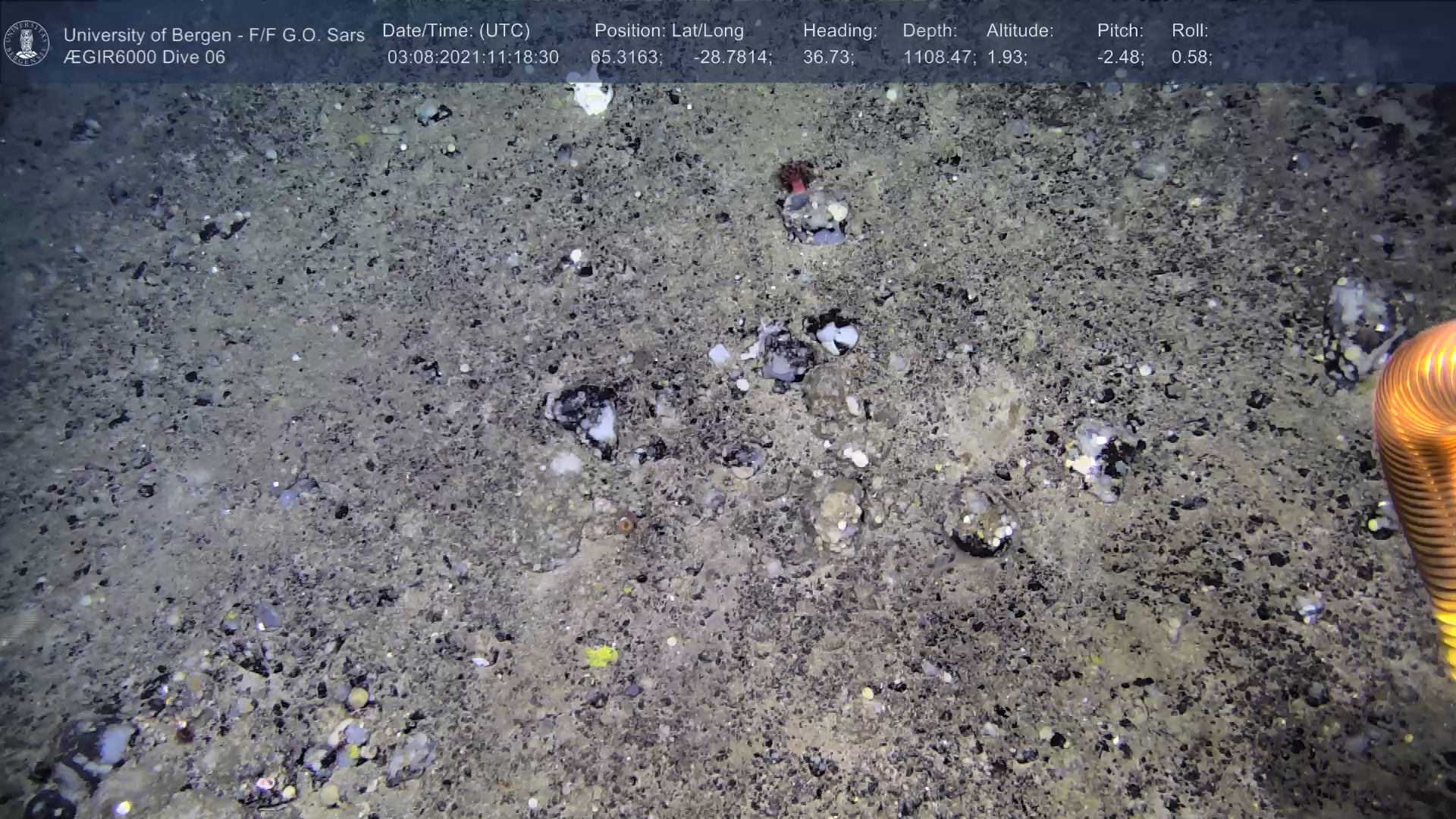The height and width of the screenshot is (819, 1456).
Task: Click the University of Bergen crest logo
Action: (x=27, y=43)
